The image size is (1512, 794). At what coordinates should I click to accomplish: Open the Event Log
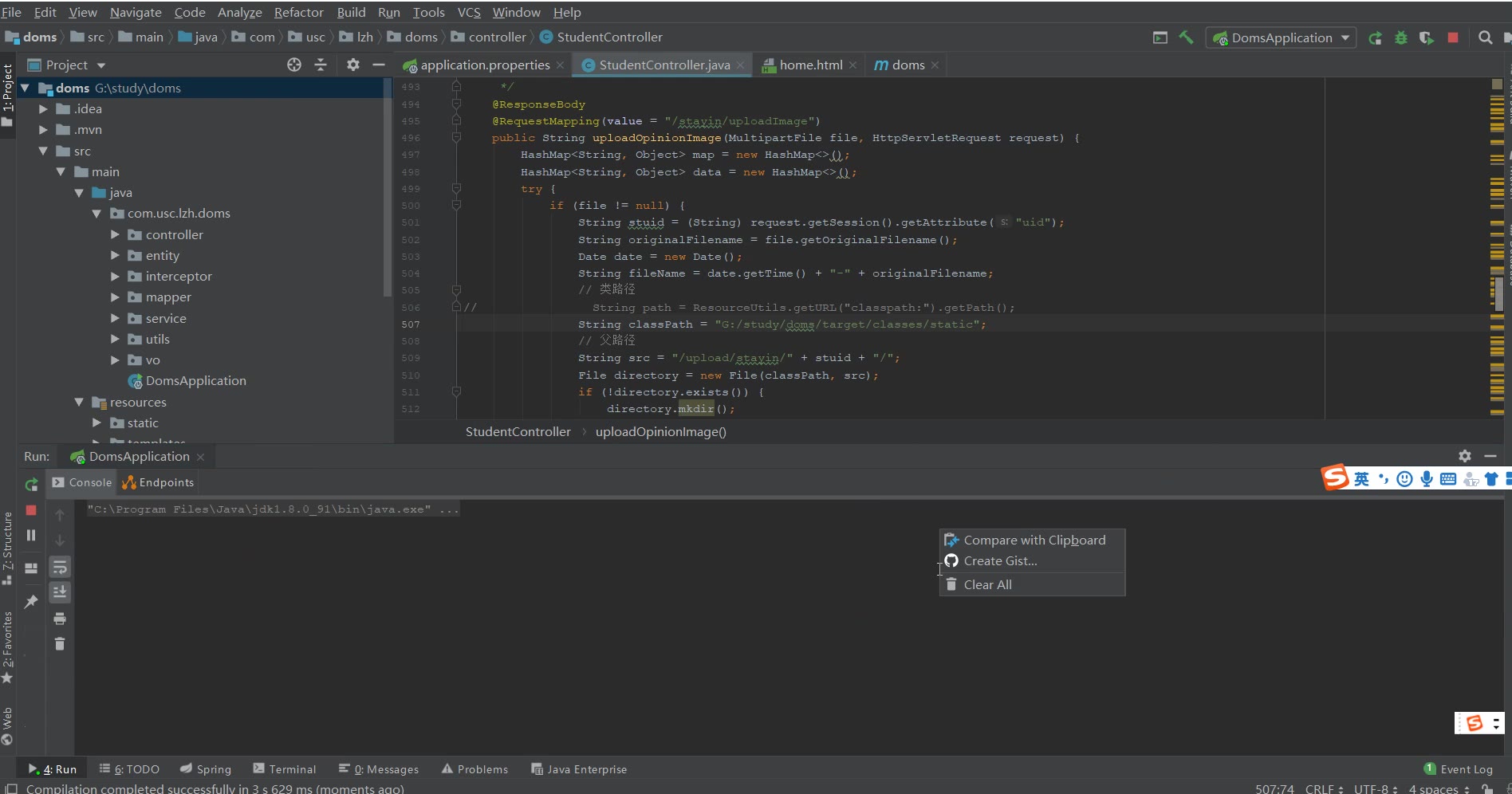point(1459,769)
